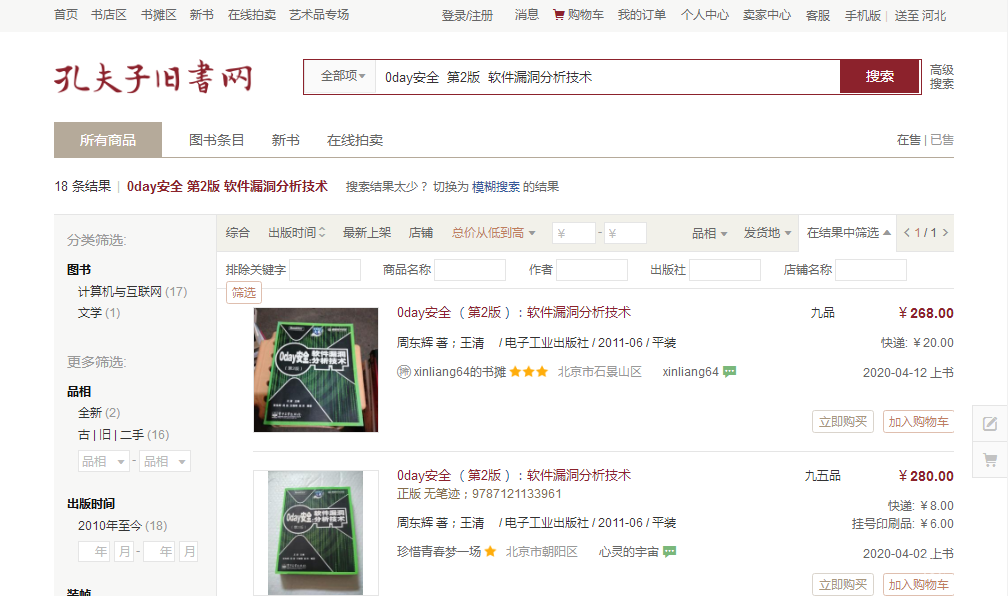Open the shopping cart icon in top bar
This screenshot has height=596, width=1008.
click(559, 15)
